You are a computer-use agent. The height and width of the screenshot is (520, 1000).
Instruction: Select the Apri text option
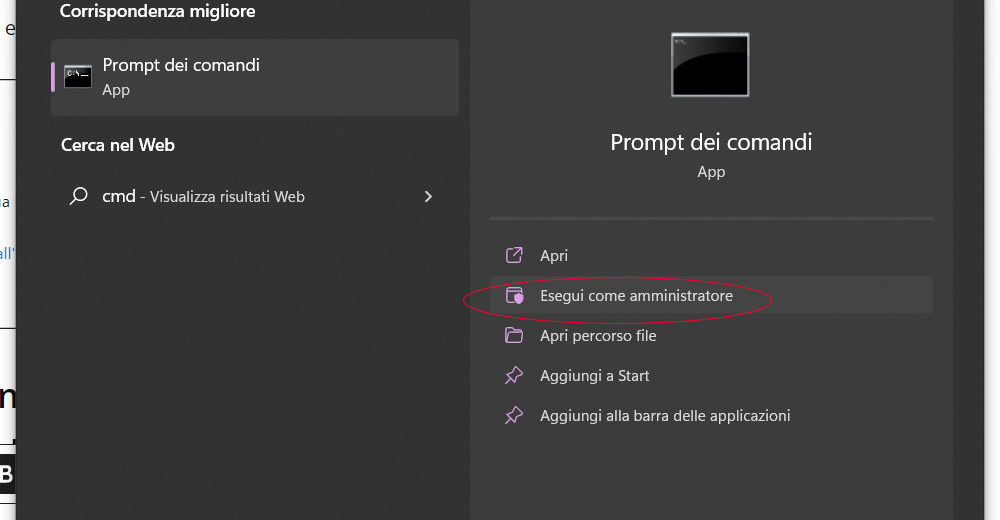coord(554,256)
